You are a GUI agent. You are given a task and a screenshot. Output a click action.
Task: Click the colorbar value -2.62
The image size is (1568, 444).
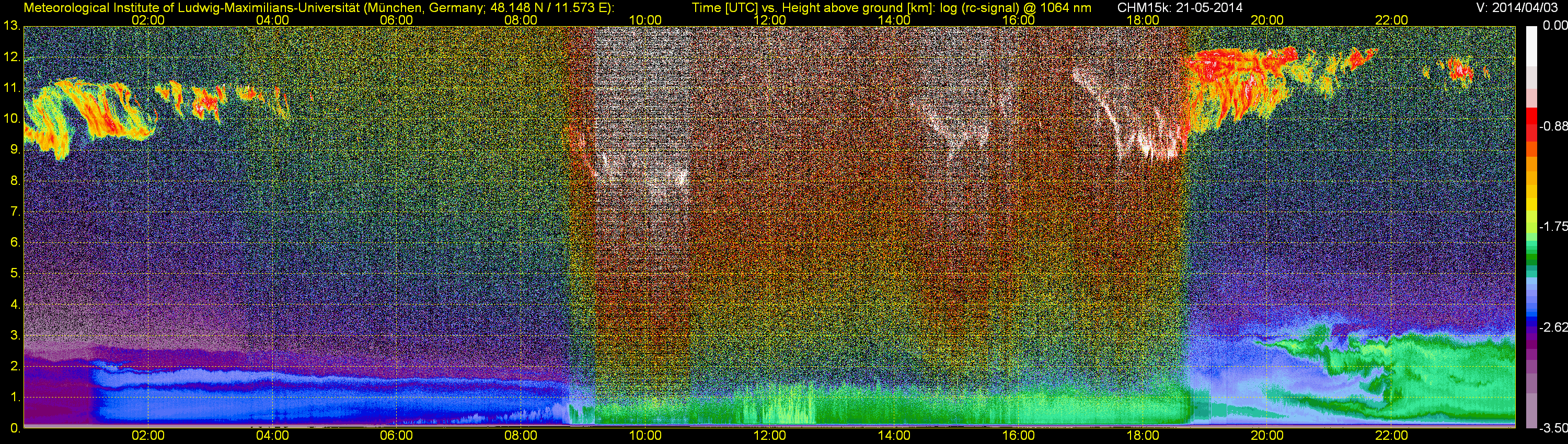click(x=1553, y=327)
